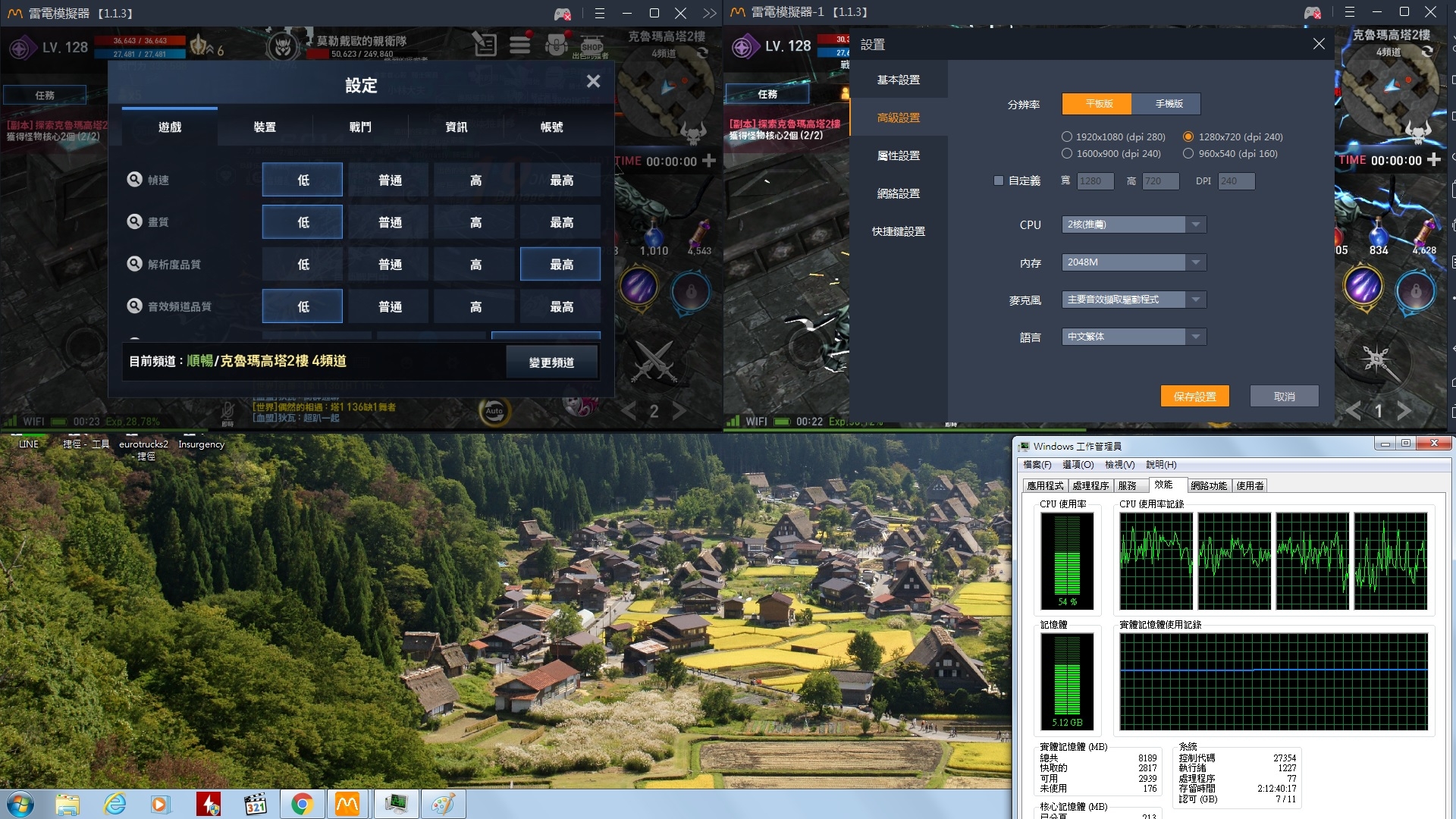1456x819 pixels.
Task: Close the 設定 game settings dialog
Action: pos(593,81)
